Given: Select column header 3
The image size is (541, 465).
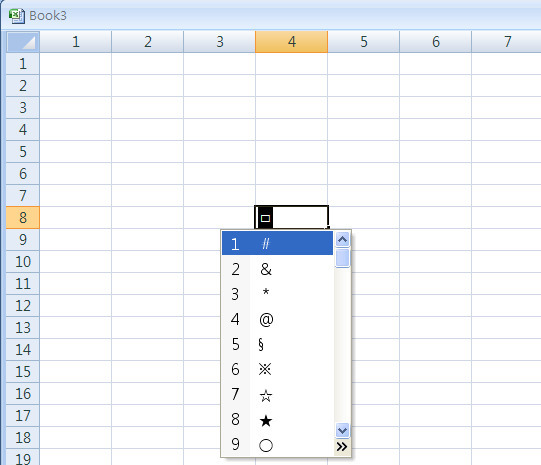Looking at the screenshot, I should [x=220, y=42].
